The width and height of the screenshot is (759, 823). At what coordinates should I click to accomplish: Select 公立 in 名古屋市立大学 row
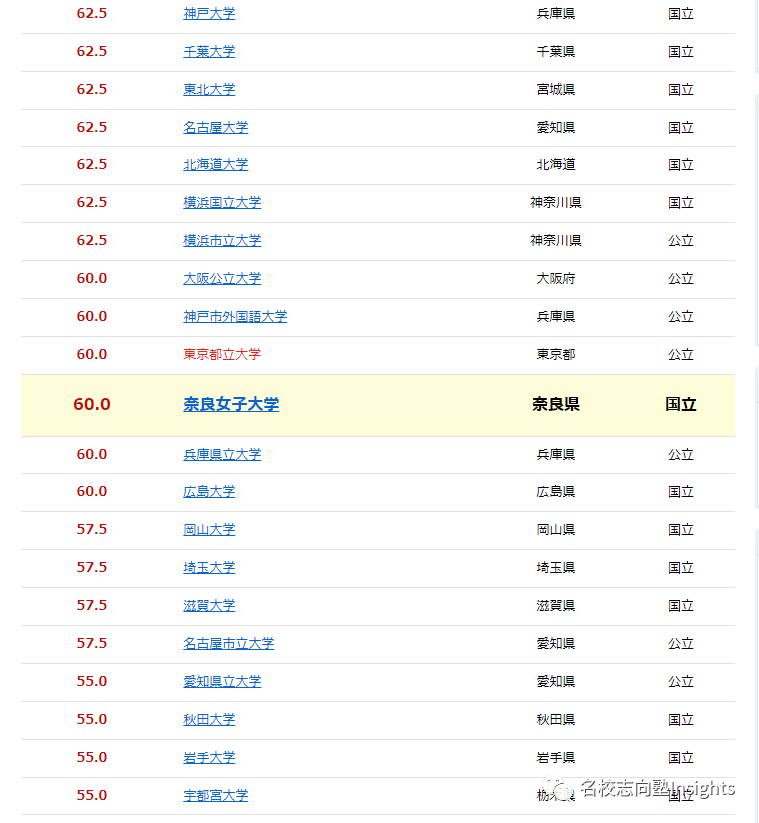coord(681,643)
